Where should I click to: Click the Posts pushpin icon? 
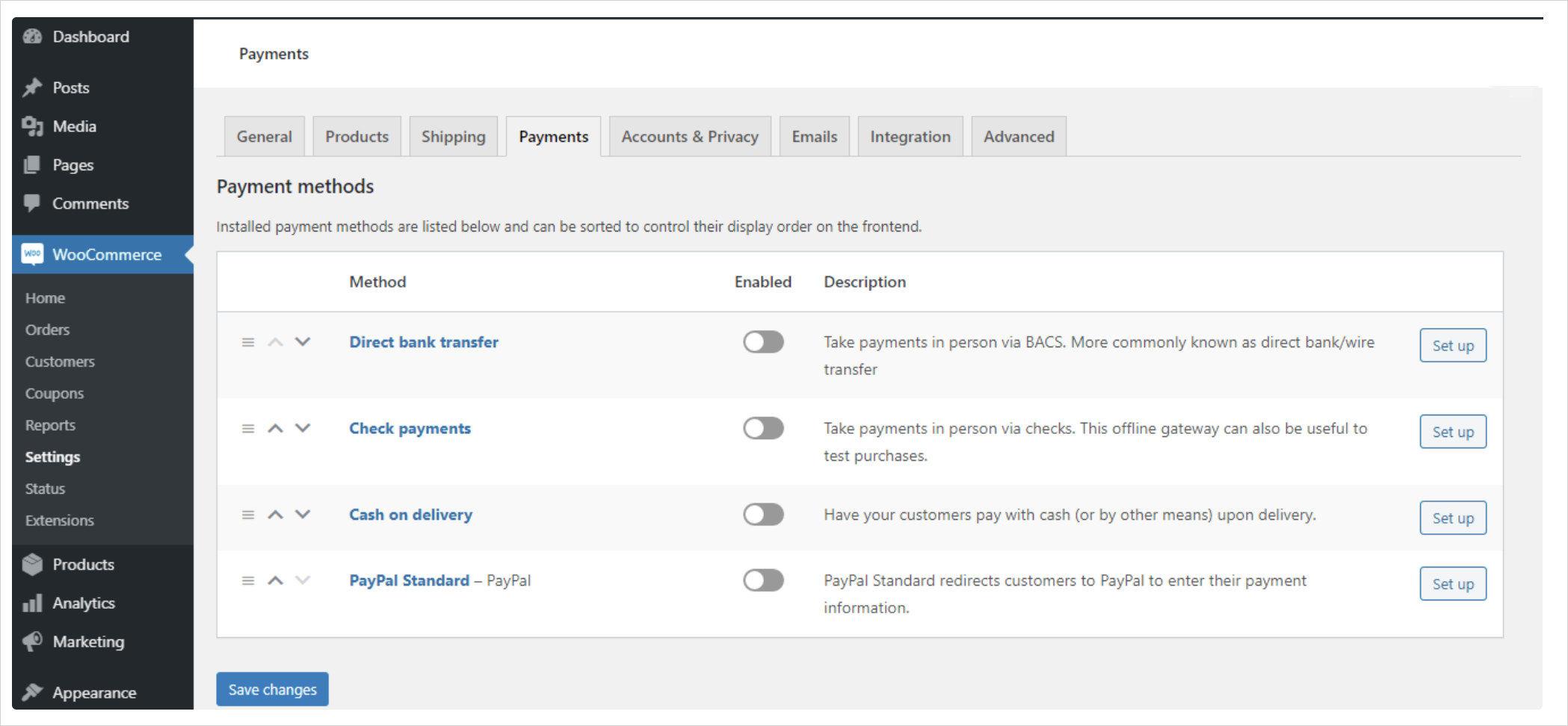click(32, 87)
